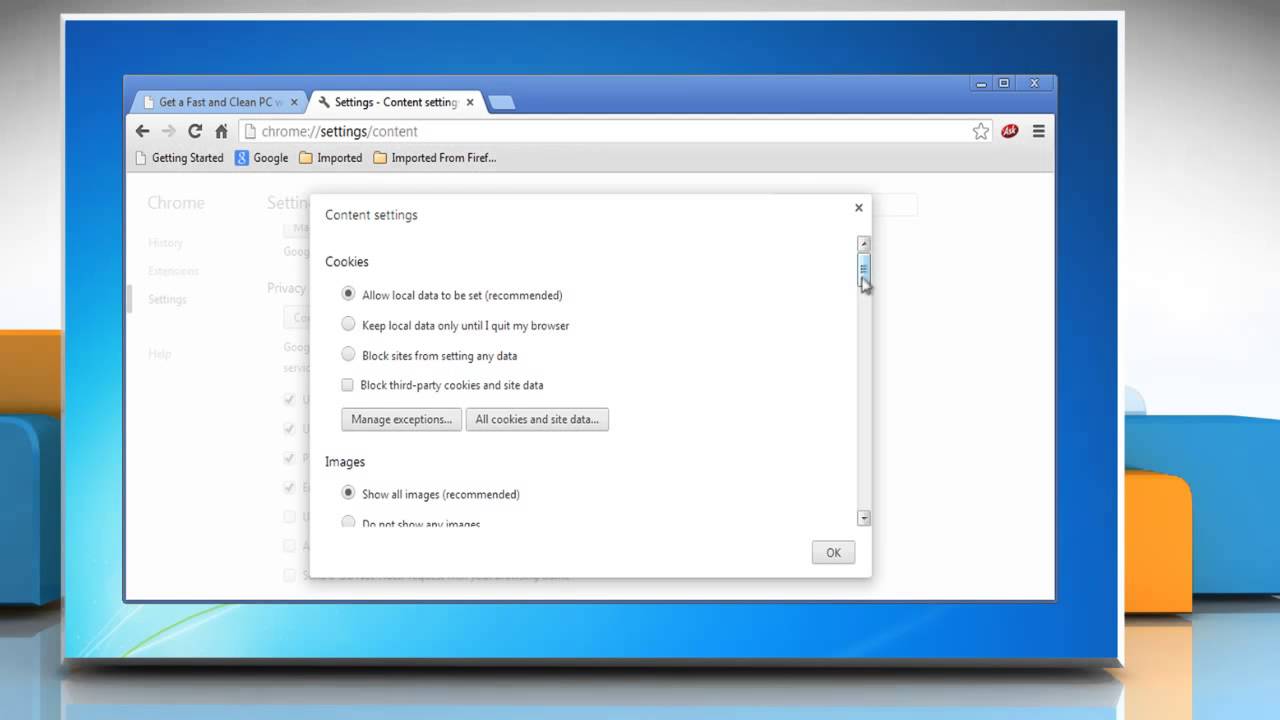Image resolution: width=1280 pixels, height=720 pixels.
Task: Open the Chrome menu icon
Action: (1039, 131)
